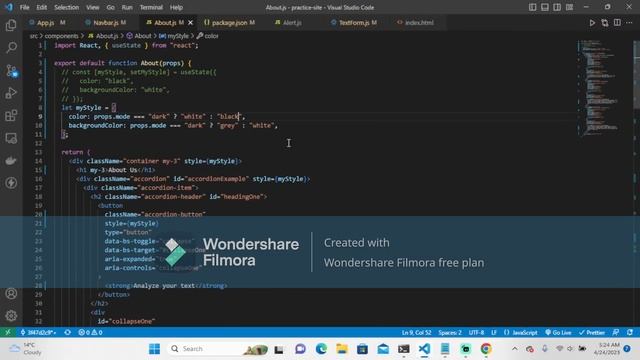Screen dimensions: 640x360
Task: Click Go Live in status bar
Action: (558, 332)
